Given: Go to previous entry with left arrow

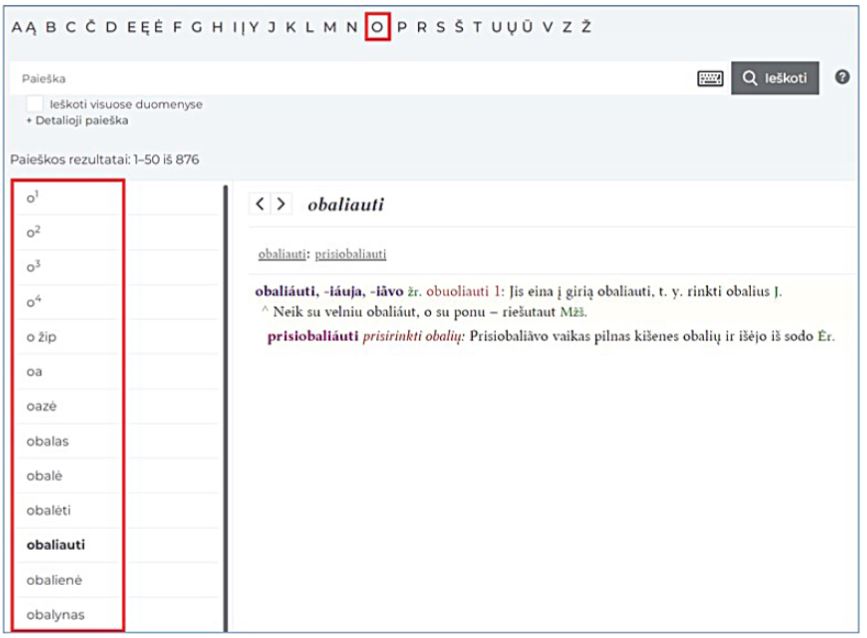Looking at the screenshot, I should click(260, 204).
